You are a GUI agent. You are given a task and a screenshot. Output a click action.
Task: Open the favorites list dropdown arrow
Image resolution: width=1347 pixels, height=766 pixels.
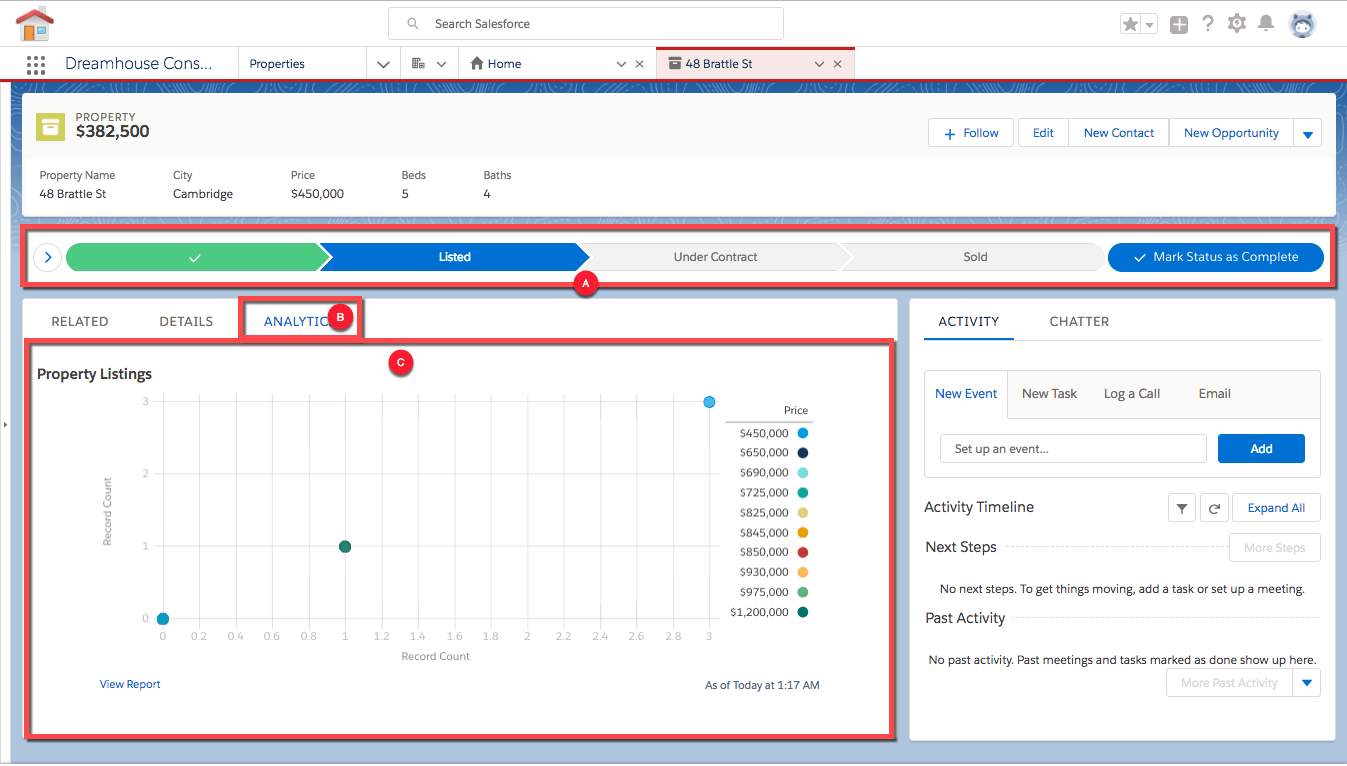point(1149,25)
